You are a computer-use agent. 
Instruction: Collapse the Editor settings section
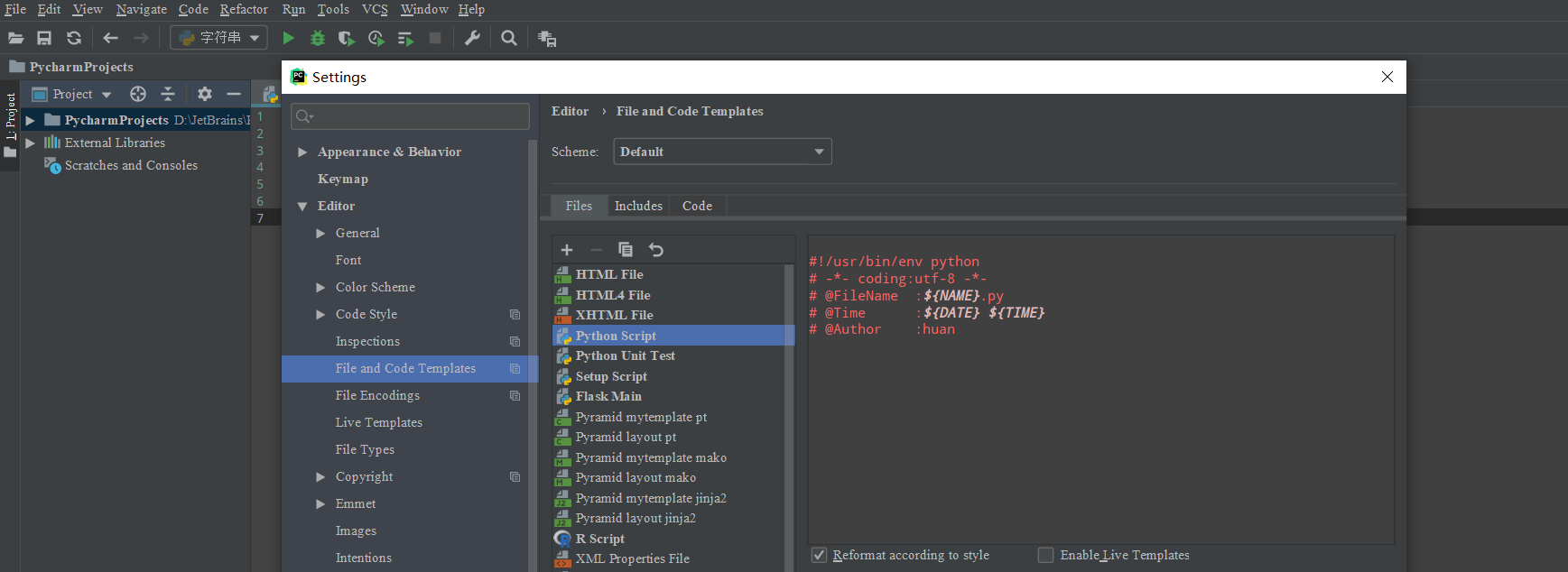(x=302, y=206)
